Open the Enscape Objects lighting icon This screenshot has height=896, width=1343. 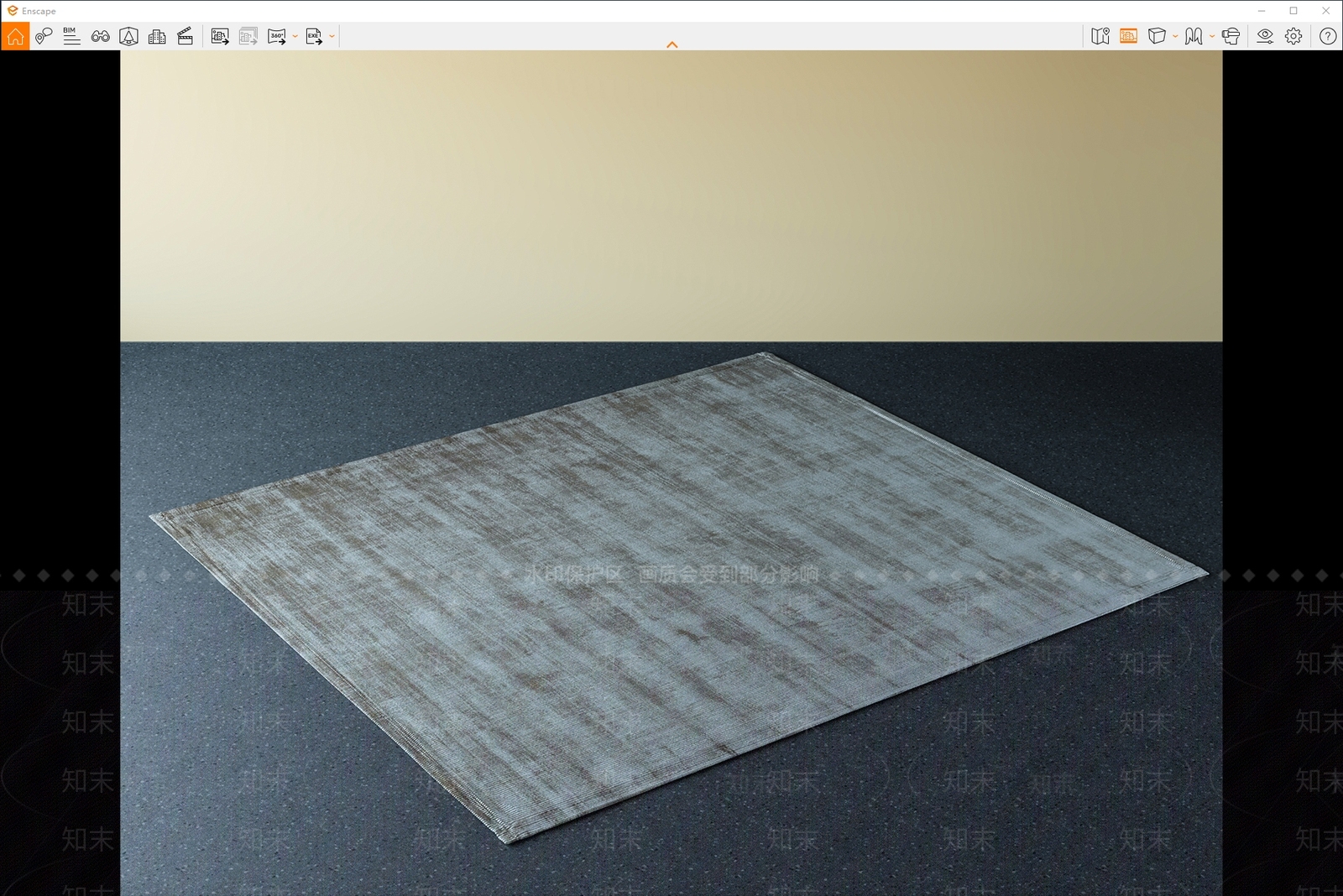(128, 36)
